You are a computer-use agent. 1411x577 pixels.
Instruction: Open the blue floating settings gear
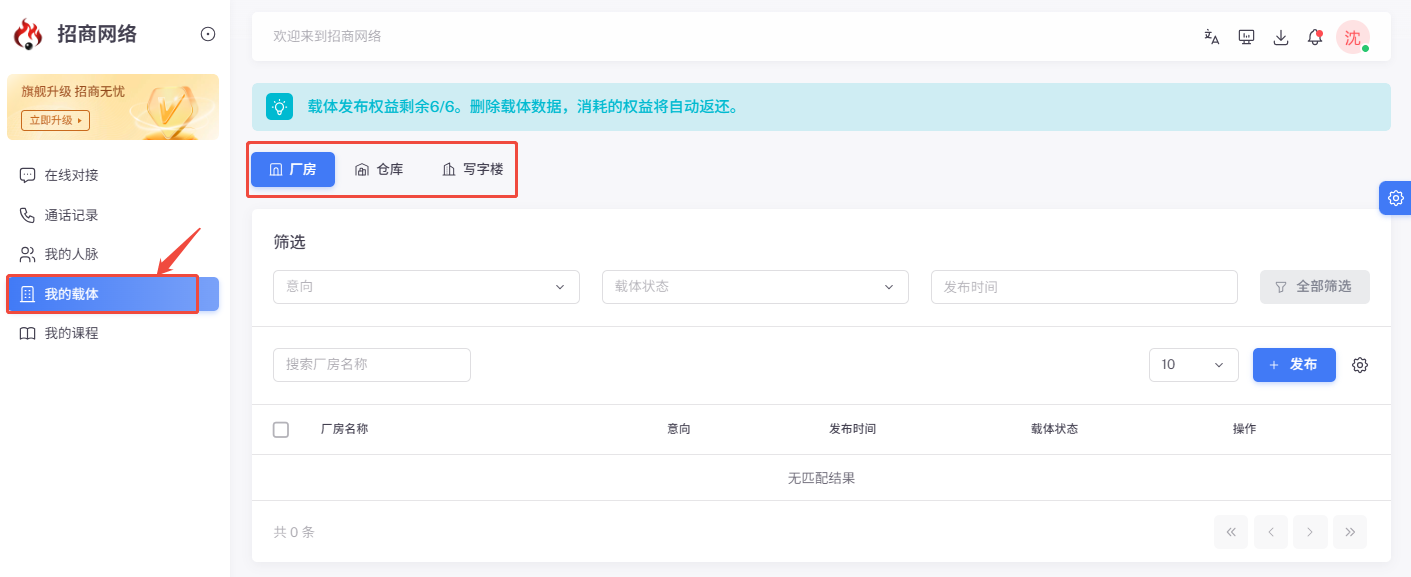tap(1395, 198)
